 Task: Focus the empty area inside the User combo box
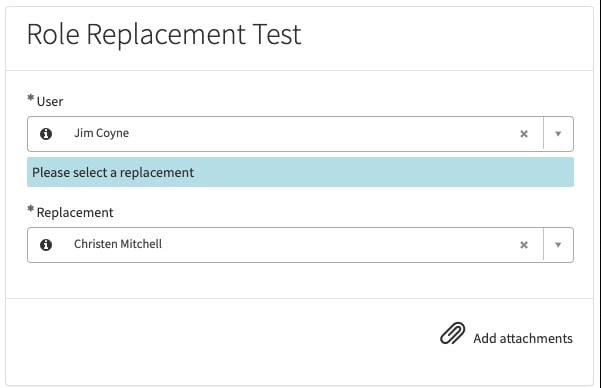[322, 134]
